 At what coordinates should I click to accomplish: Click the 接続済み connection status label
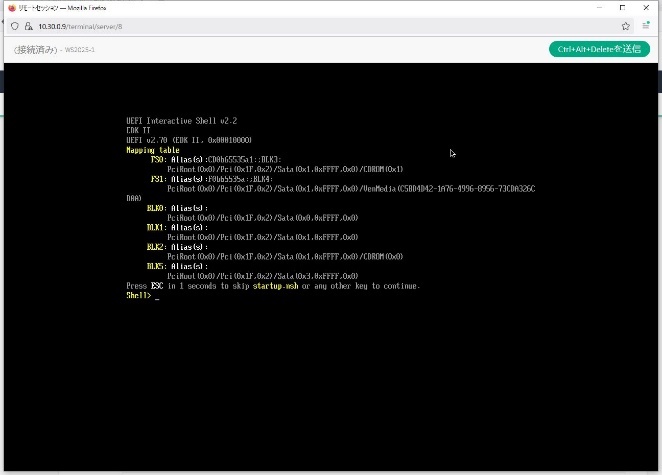36,49
